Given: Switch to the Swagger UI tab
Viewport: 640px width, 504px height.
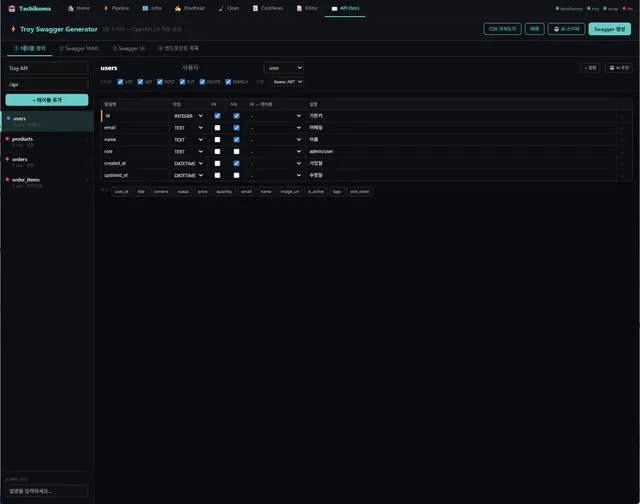Looking at the screenshot, I should (x=129, y=48).
